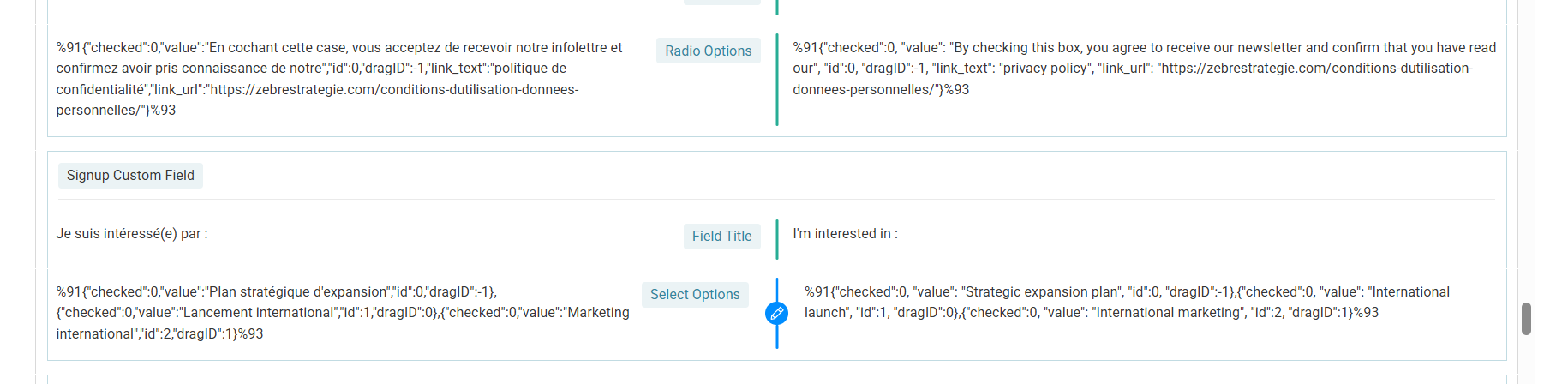The image size is (1568, 384).
Task: Edit the "I'm interested in :" translation
Action: pyautogui.click(x=845, y=233)
